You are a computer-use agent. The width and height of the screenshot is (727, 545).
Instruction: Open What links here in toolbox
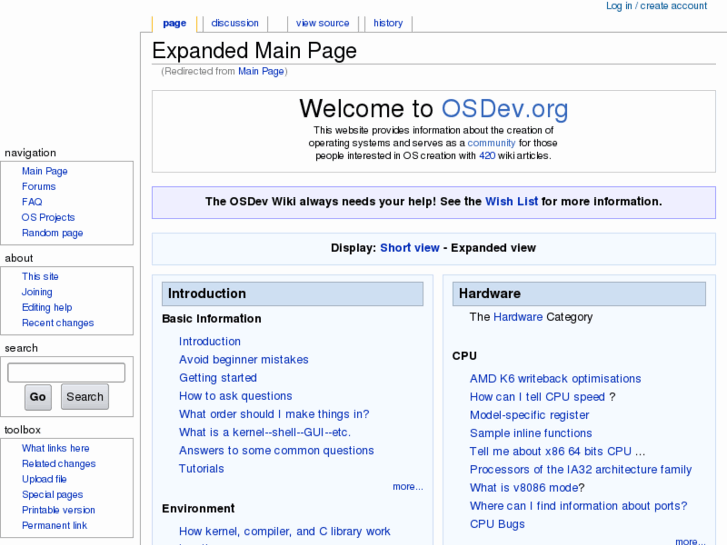click(x=55, y=448)
